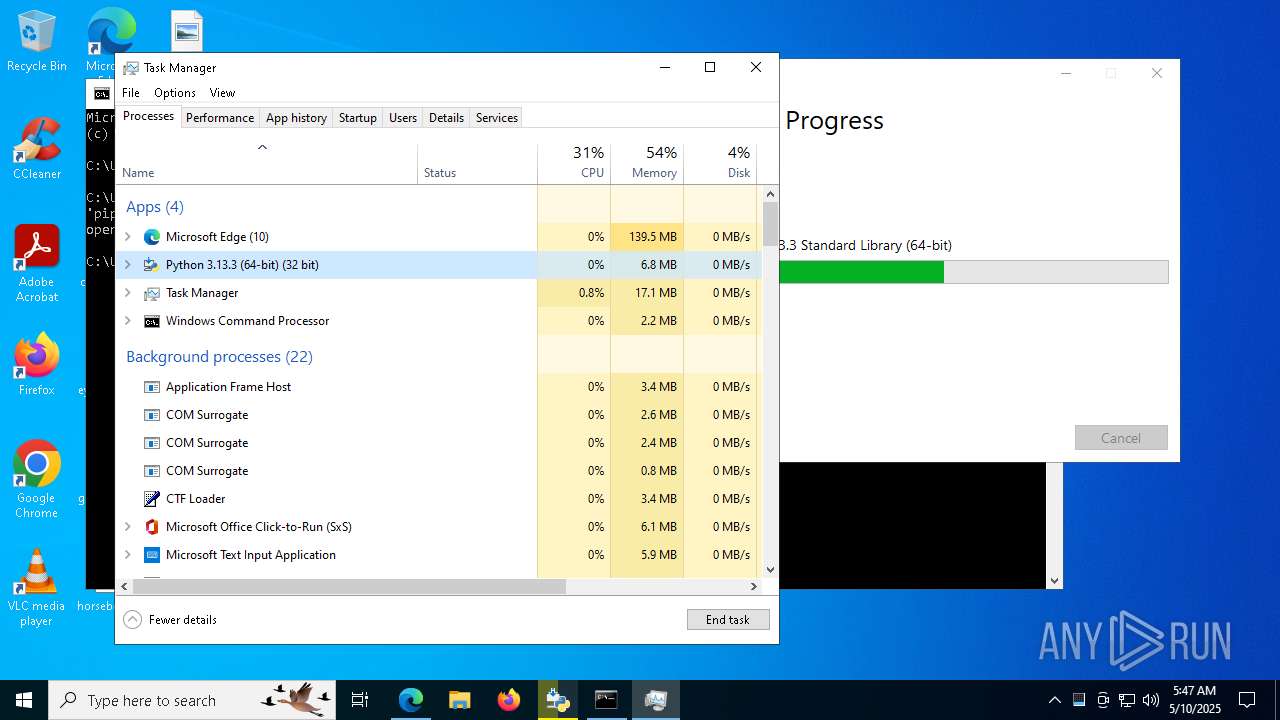1280x720 pixels.
Task: Click the volume icon in system tray
Action: (1151, 700)
